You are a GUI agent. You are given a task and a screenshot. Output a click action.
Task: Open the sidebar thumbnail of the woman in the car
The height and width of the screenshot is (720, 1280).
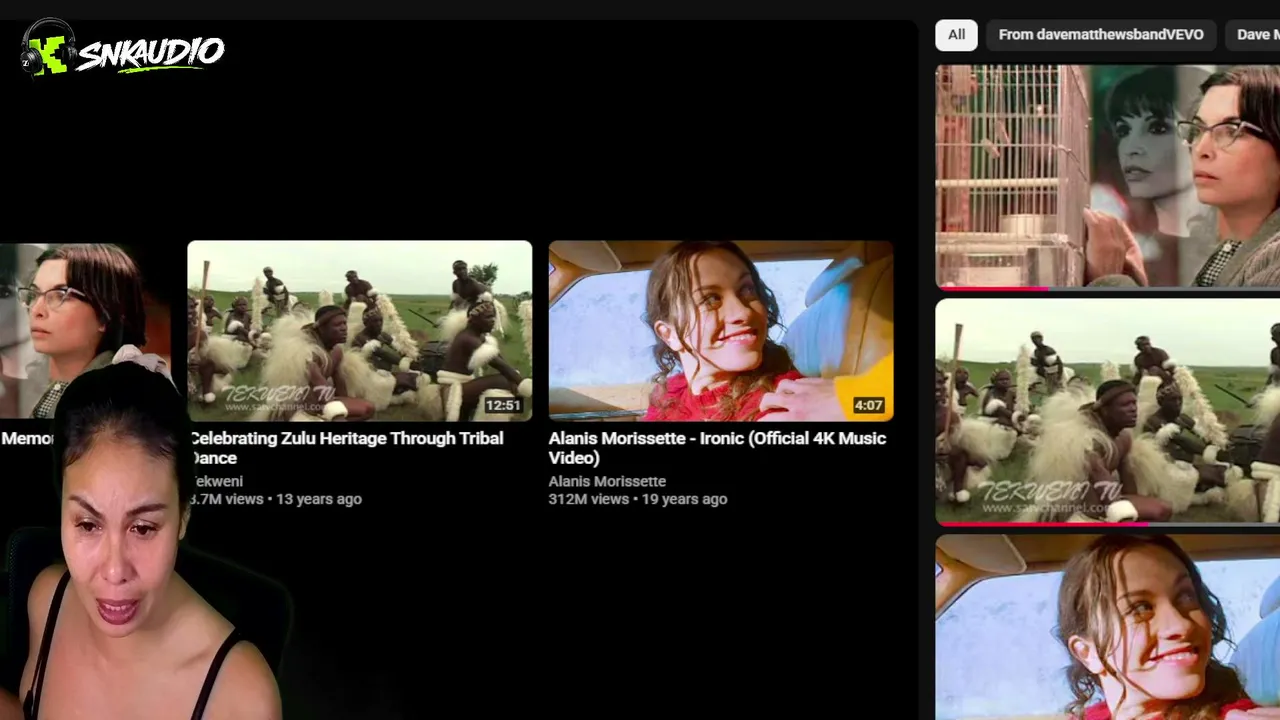1108,627
